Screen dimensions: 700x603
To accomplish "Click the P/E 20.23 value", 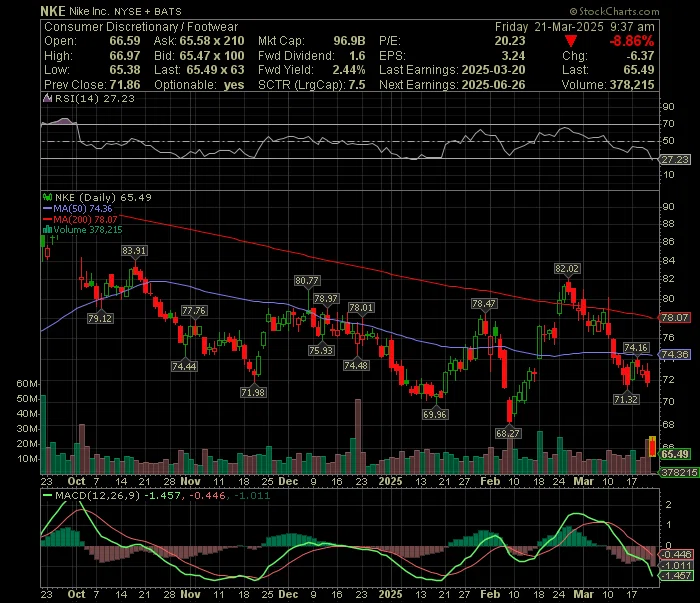I will coord(510,41).
